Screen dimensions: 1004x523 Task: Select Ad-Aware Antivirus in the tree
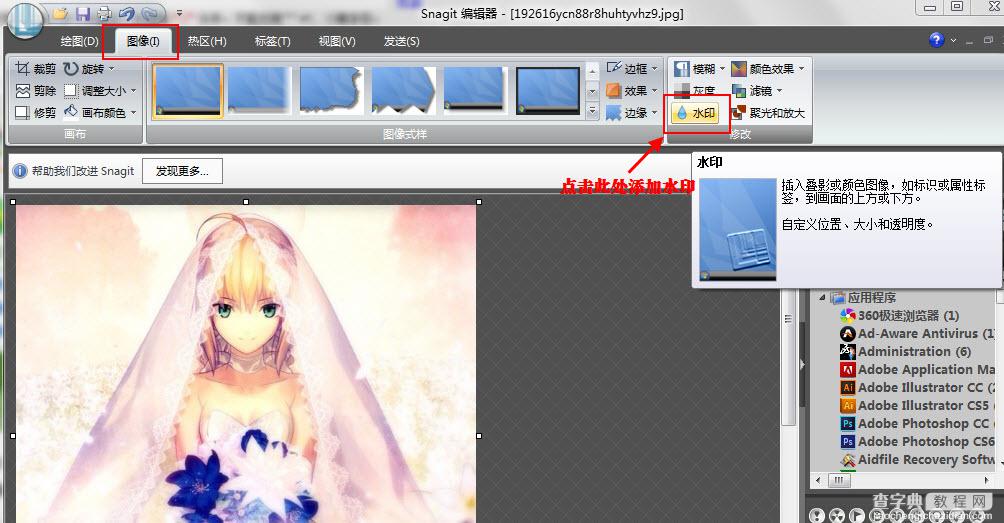(x=917, y=334)
